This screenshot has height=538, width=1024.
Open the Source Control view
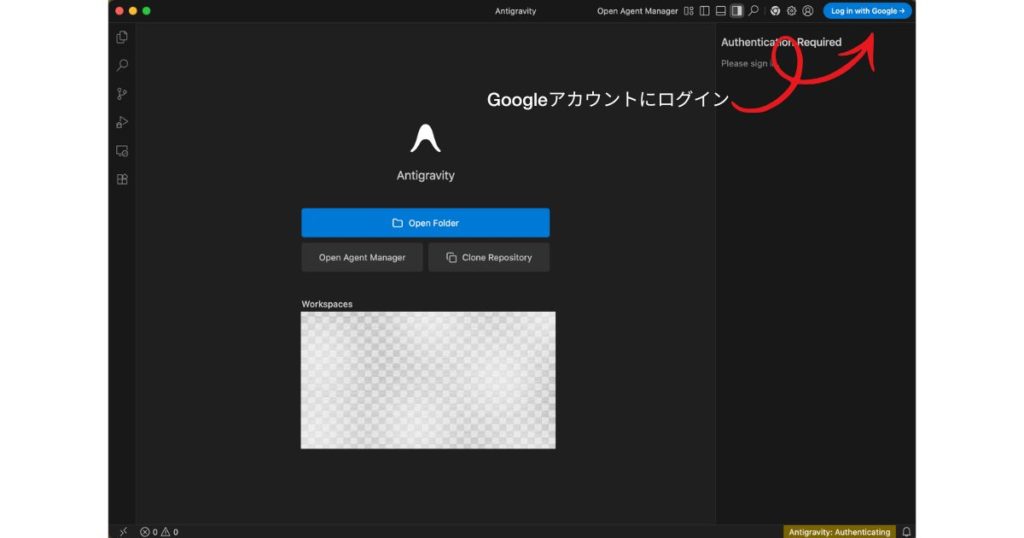point(122,94)
